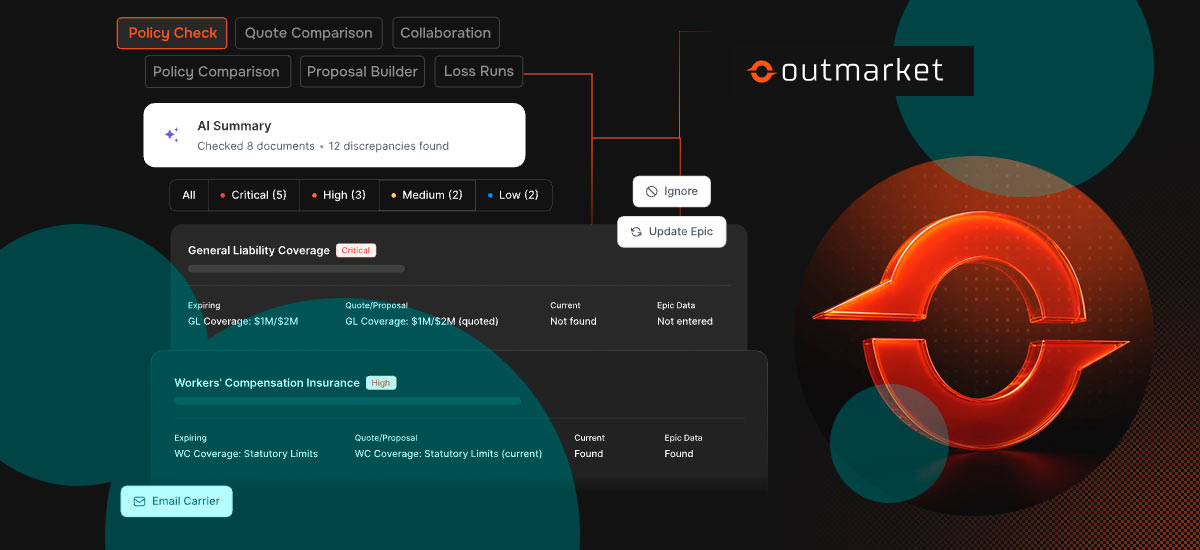Filter by Critical (5) discrepancies

pyautogui.click(x=254, y=195)
